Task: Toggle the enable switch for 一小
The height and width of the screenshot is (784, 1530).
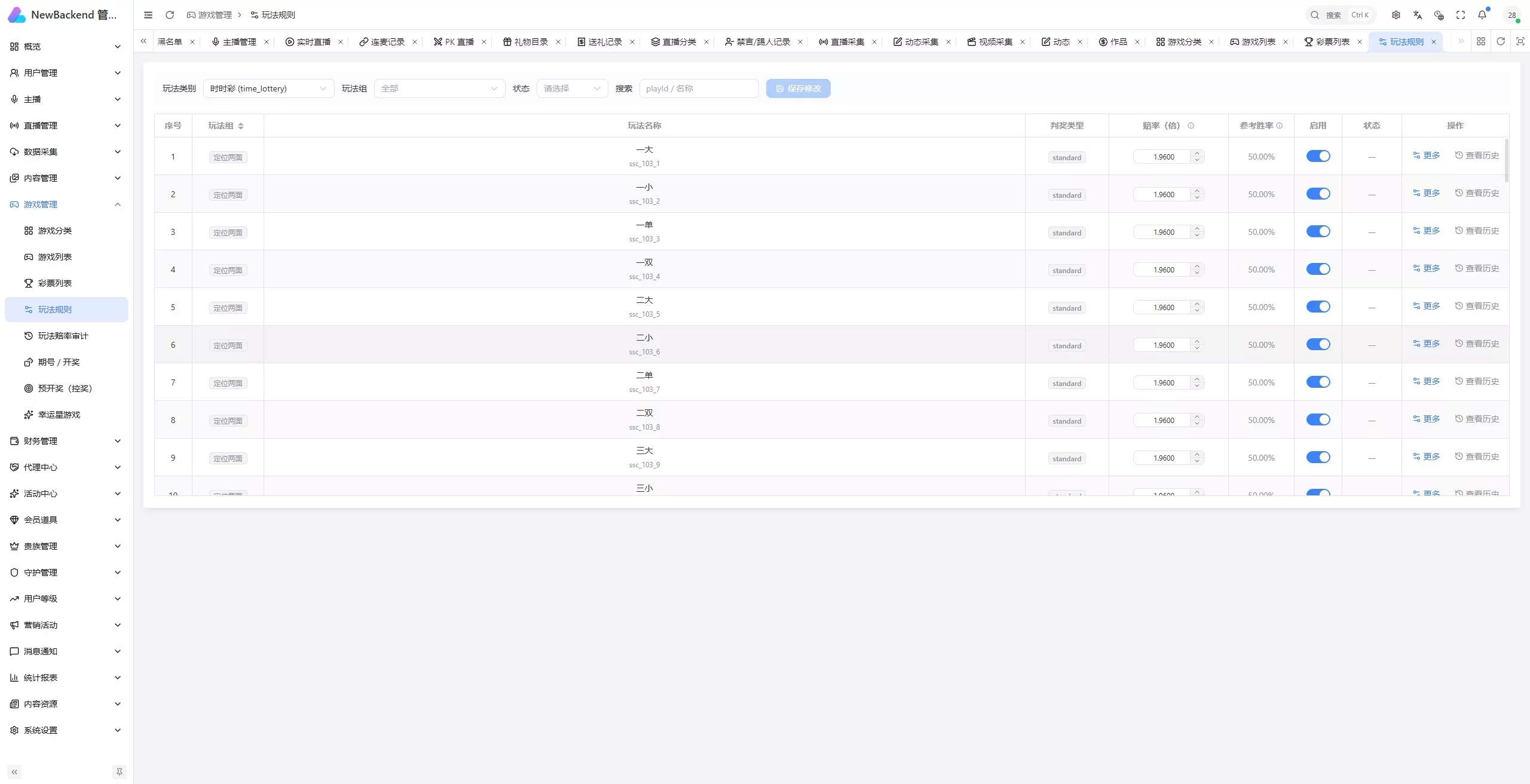Action: pyautogui.click(x=1318, y=194)
